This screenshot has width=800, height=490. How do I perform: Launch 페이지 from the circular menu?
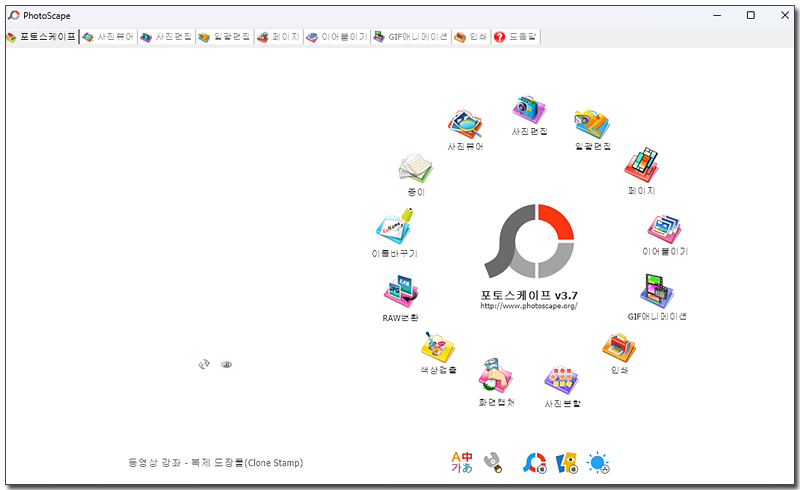point(641,165)
